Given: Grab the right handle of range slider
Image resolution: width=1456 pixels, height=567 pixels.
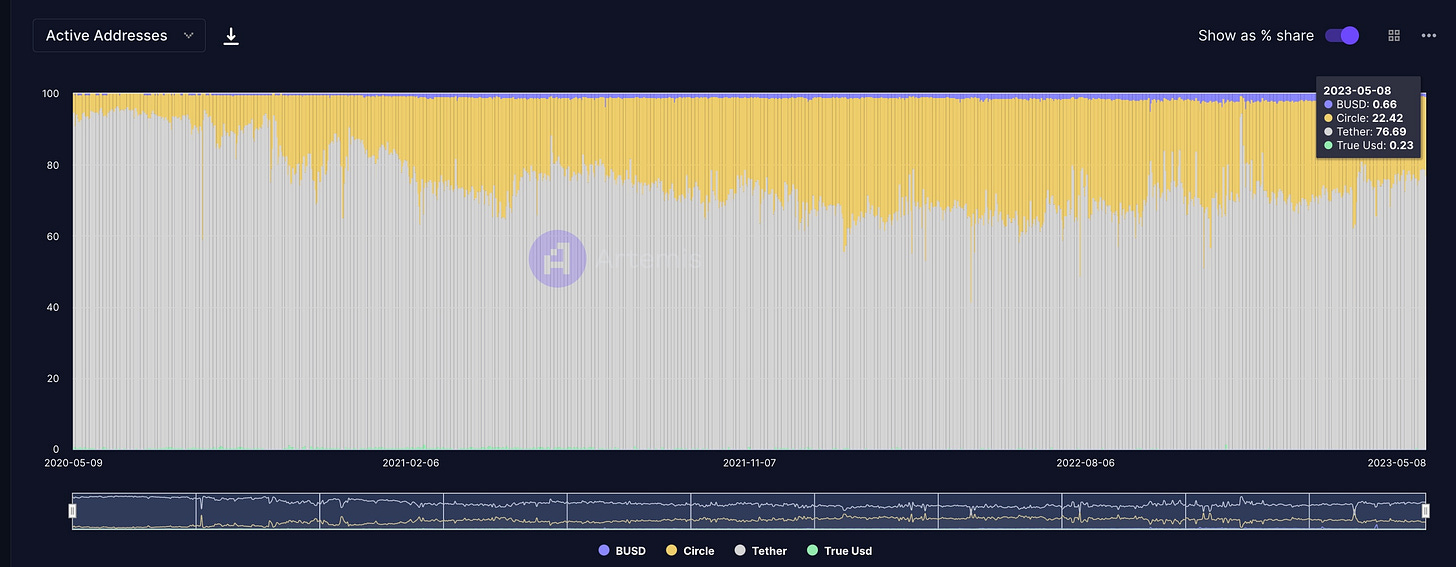Looking at the screenshot, I should pos(1425,511).
